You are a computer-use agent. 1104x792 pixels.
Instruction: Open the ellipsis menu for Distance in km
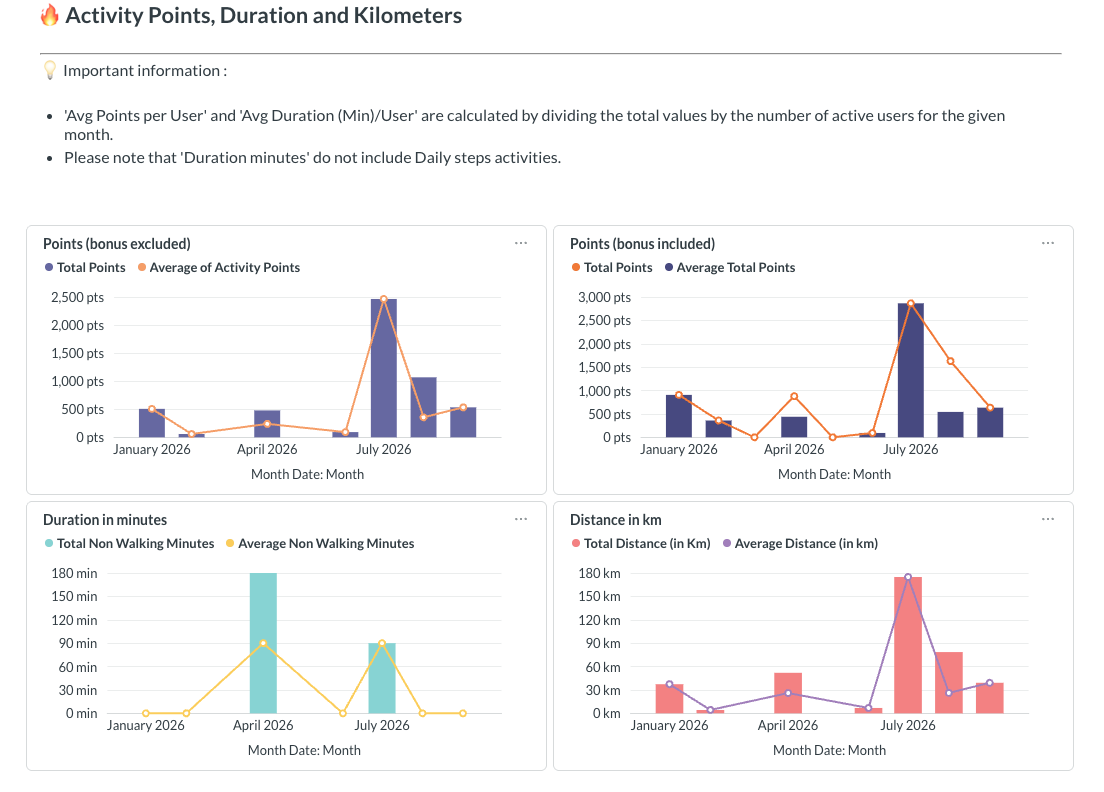[1048, 519]
